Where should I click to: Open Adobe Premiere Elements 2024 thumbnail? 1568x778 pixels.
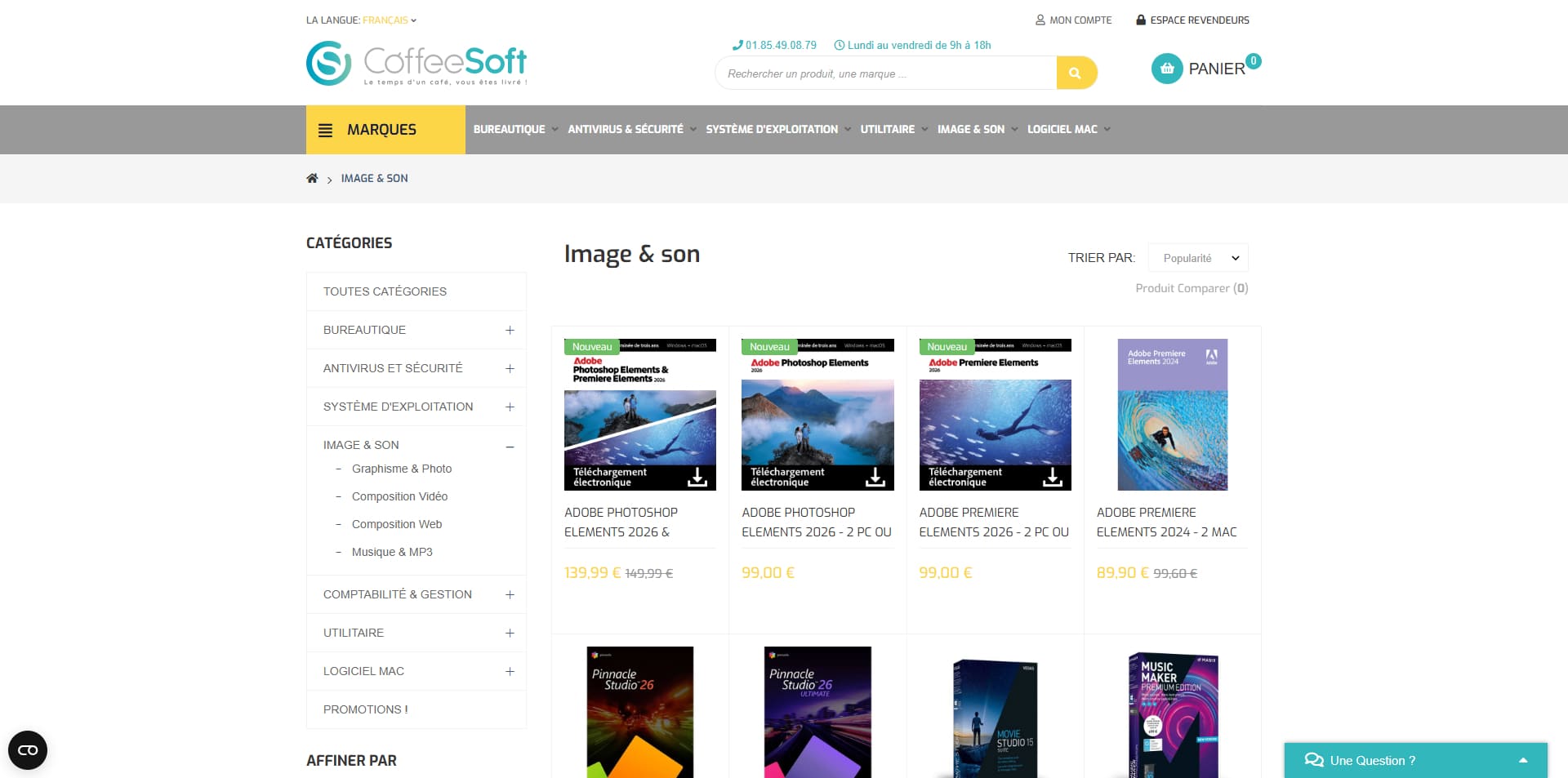click(x=1172, y=415)
